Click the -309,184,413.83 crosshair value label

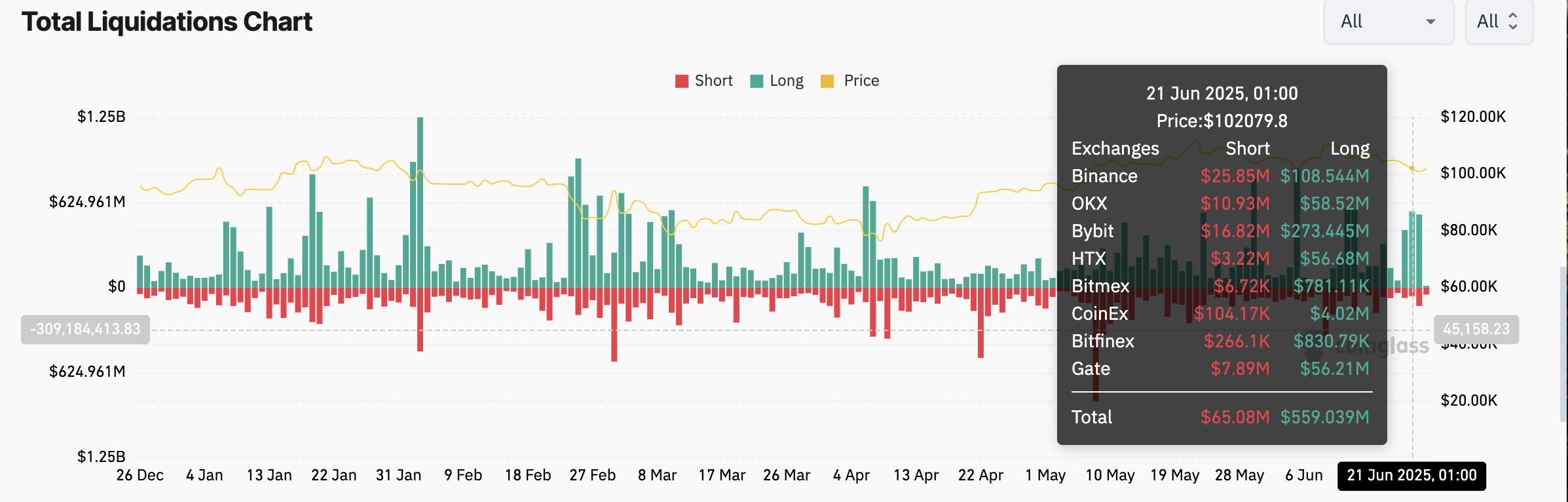pyautogui.click(x=85, y=329)
